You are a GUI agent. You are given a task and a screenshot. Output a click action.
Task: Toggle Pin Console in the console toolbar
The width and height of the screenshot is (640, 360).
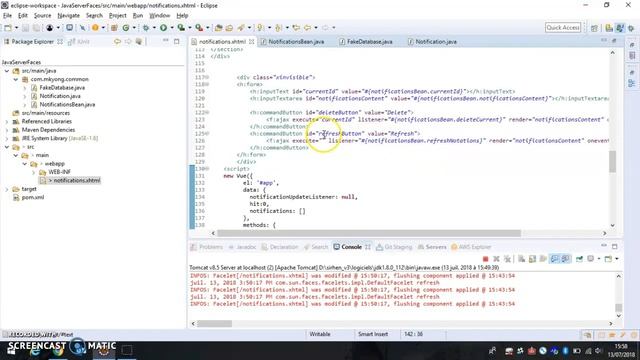pos(579,259)
